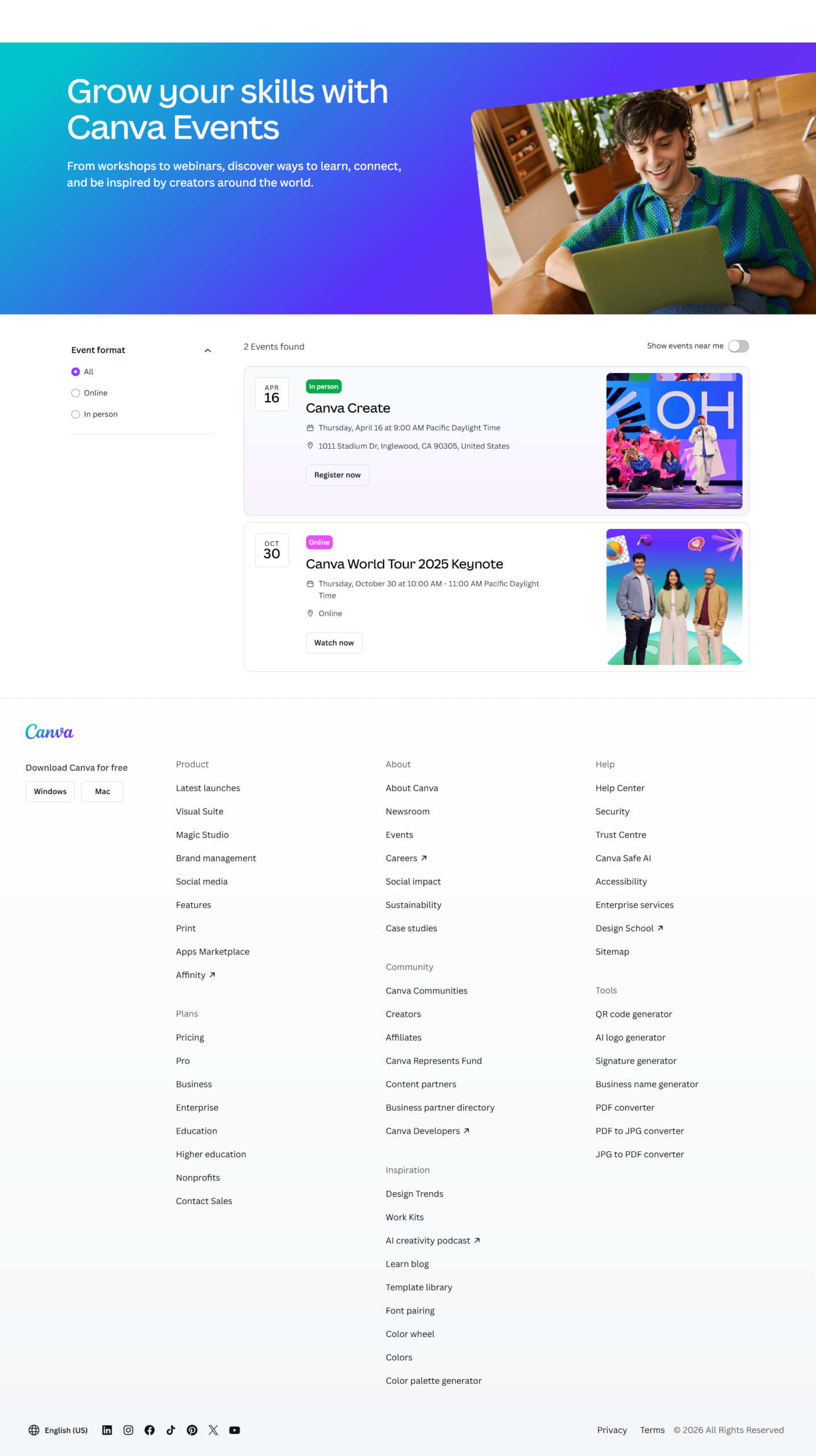Image resolution: width=816 pixels, height=1456 pixels.
Task: Click the Canva logo in footer
Action: point(50,731)
